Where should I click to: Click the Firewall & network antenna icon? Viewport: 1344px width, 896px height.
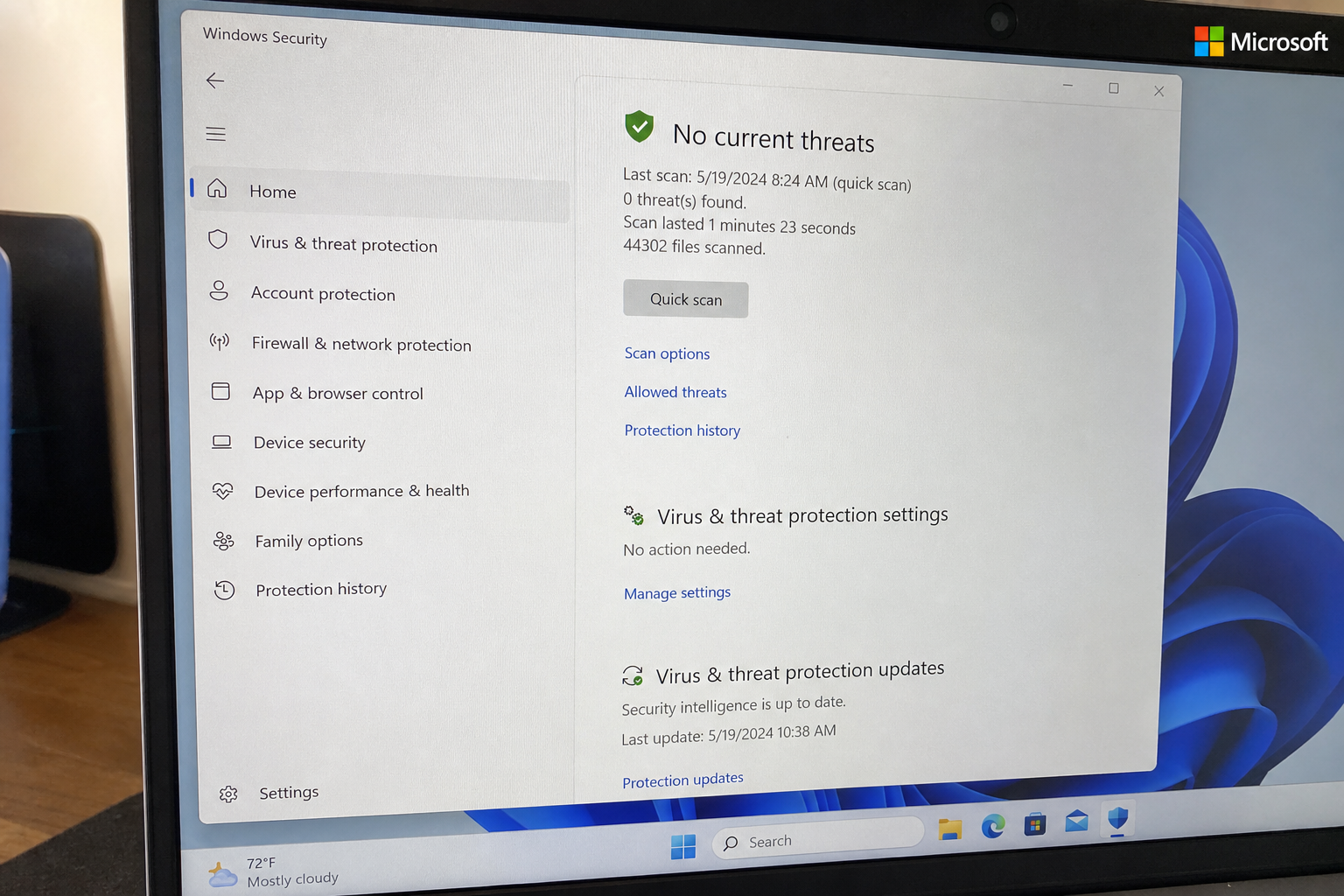coord(220,340)
